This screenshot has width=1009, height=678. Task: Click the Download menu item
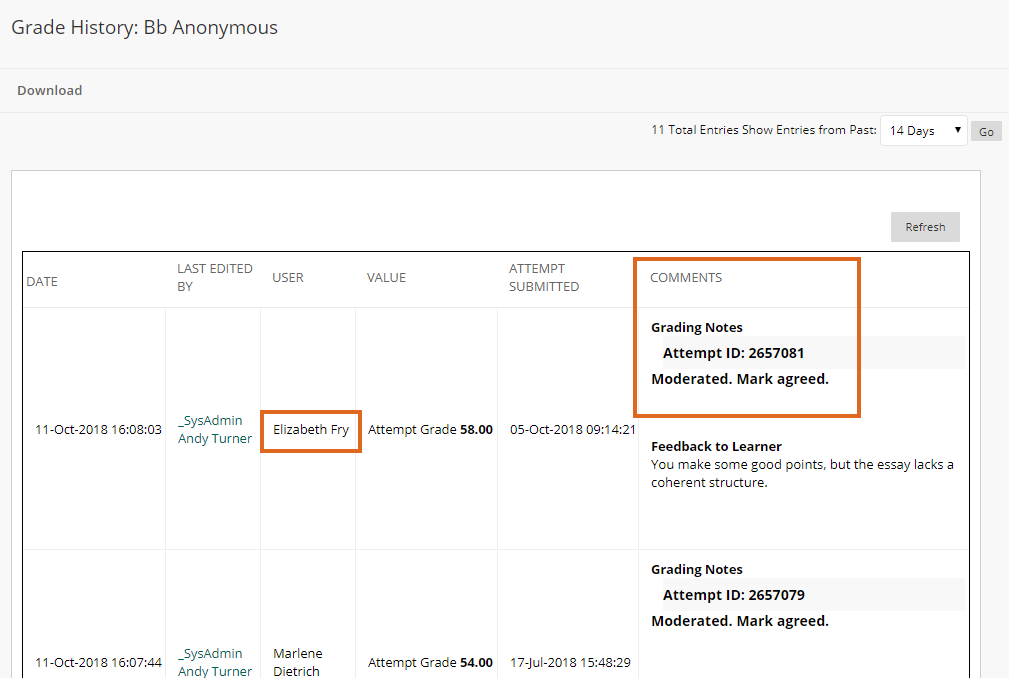pos(49,90)
